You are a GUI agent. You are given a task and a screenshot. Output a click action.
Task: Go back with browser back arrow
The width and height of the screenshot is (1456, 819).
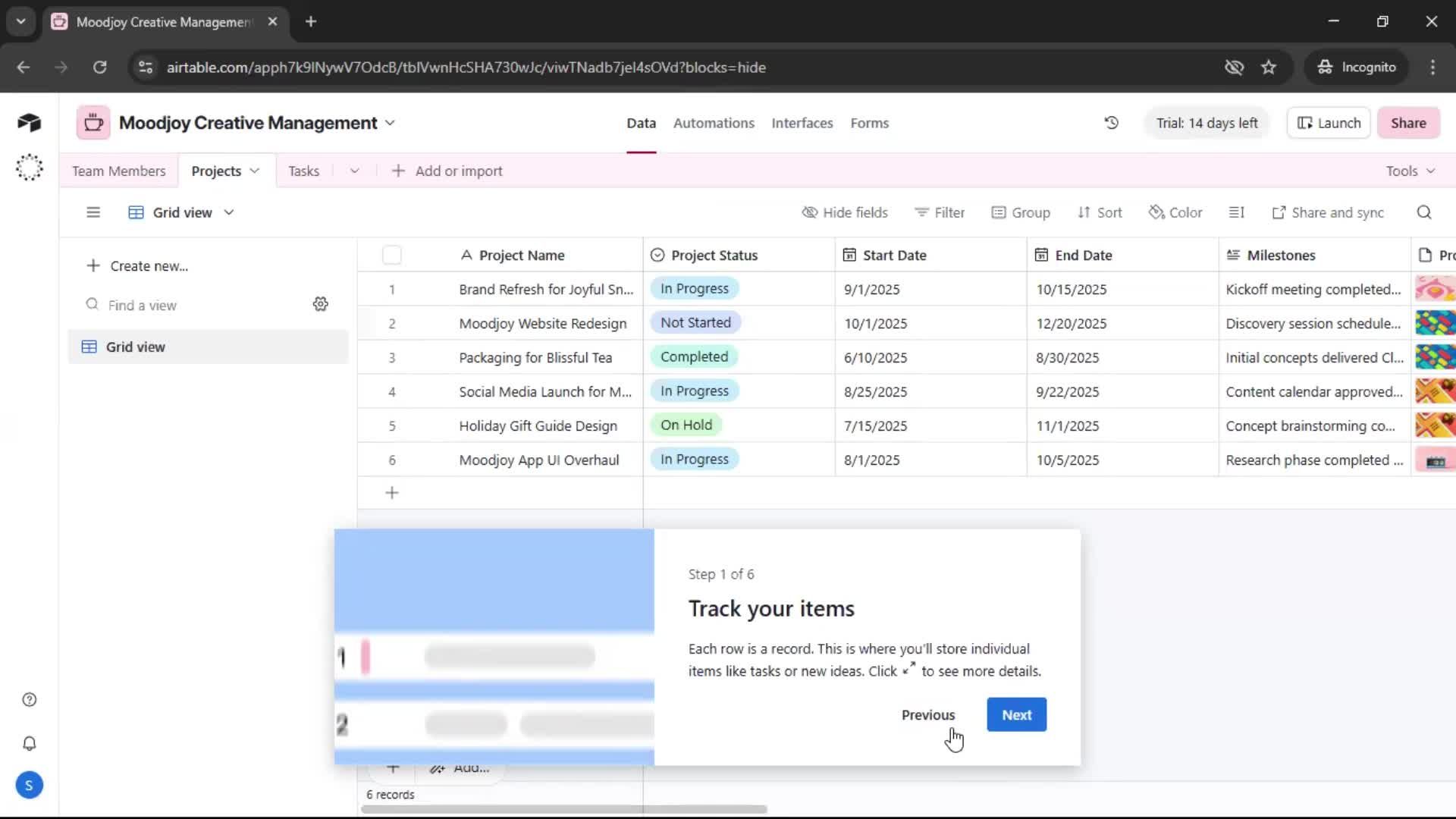24,67
